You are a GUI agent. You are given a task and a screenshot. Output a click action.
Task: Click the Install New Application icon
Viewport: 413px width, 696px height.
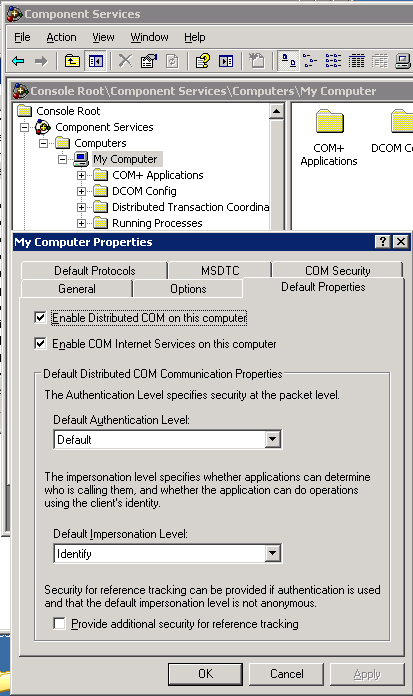coord(256,61)
